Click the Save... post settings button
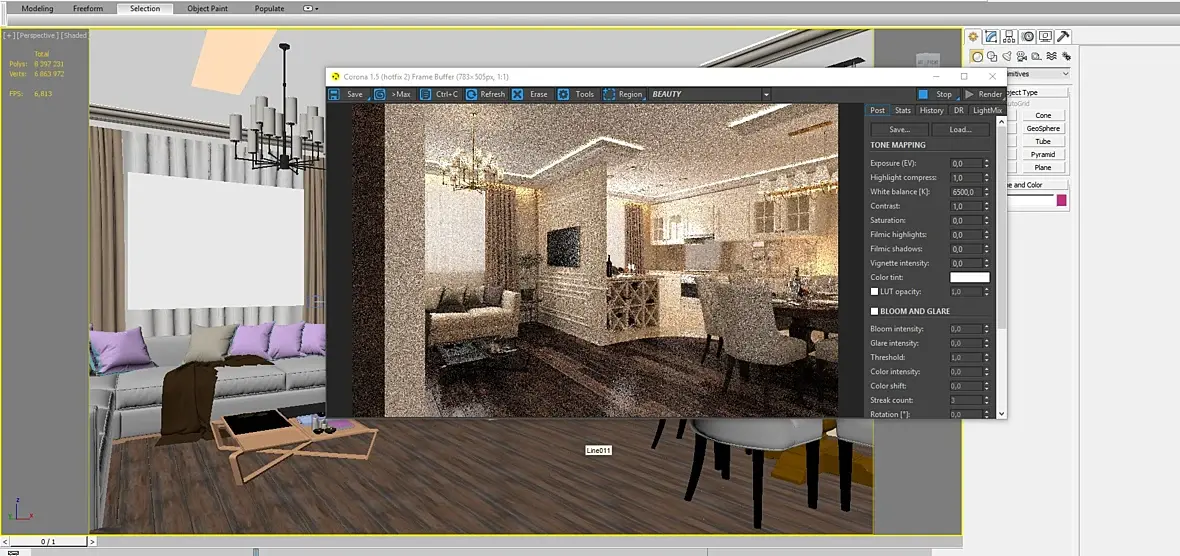The image size is (1180, 556). tap(899, 129)
